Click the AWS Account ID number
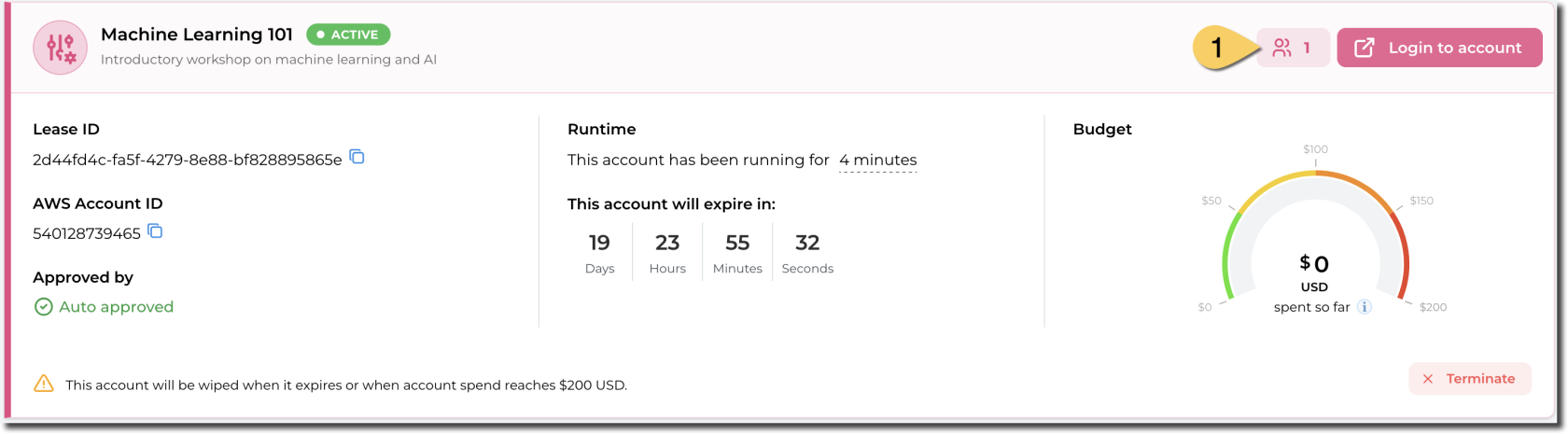The width and height of the screenshot is (1568, 434). click(x=87, y=233)
